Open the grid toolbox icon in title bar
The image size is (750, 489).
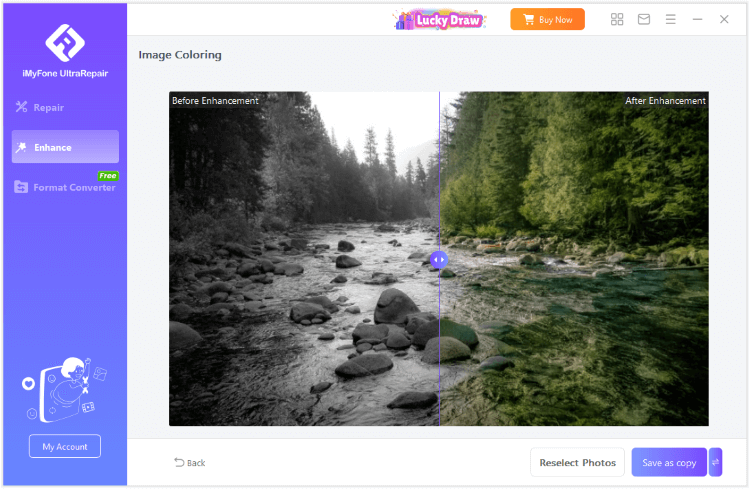click(x=617, y=19)
